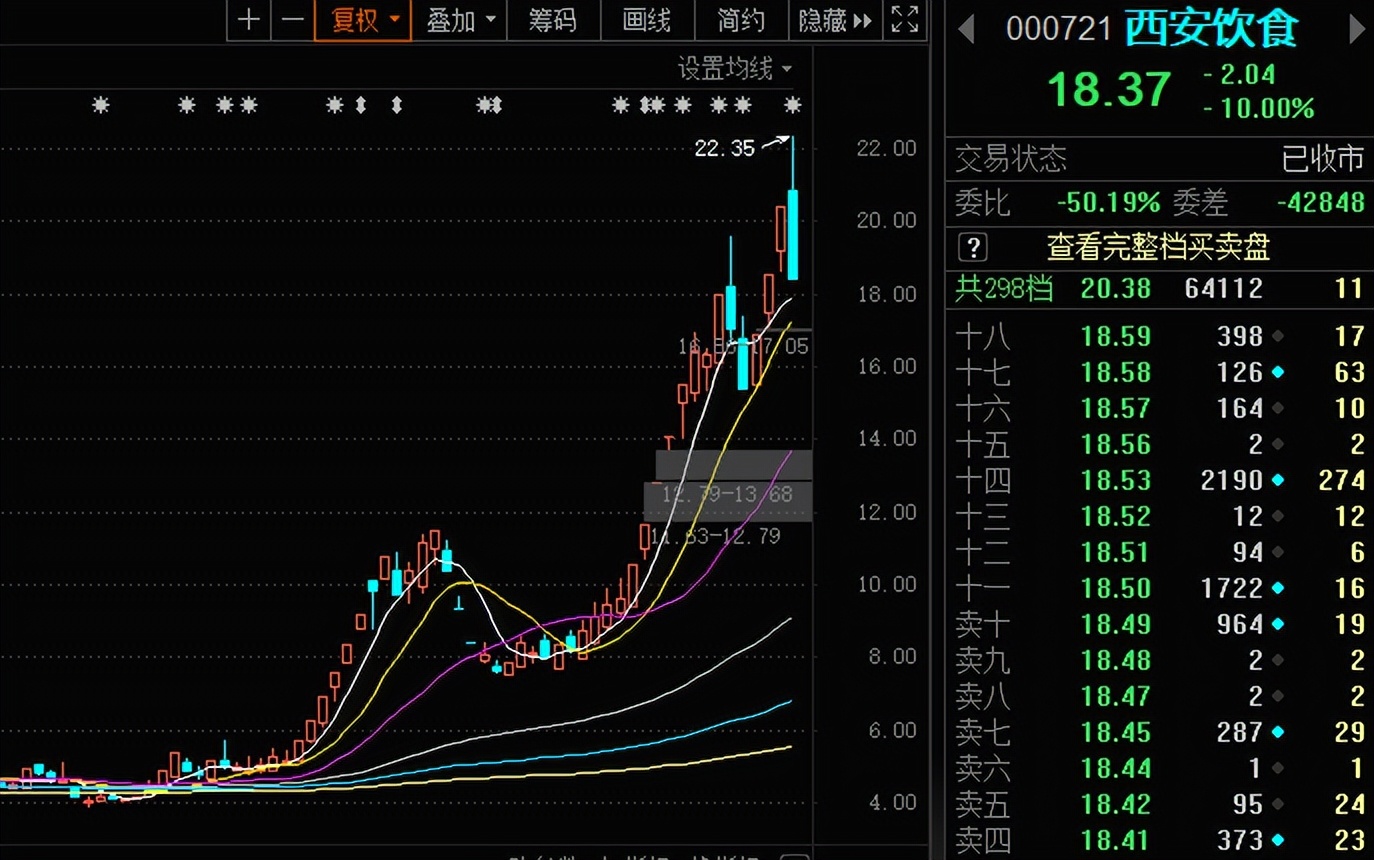Click the 共298档 order depth summary
The image size is (1374, 860).
pyautogui.click(x=1003, y=289)
